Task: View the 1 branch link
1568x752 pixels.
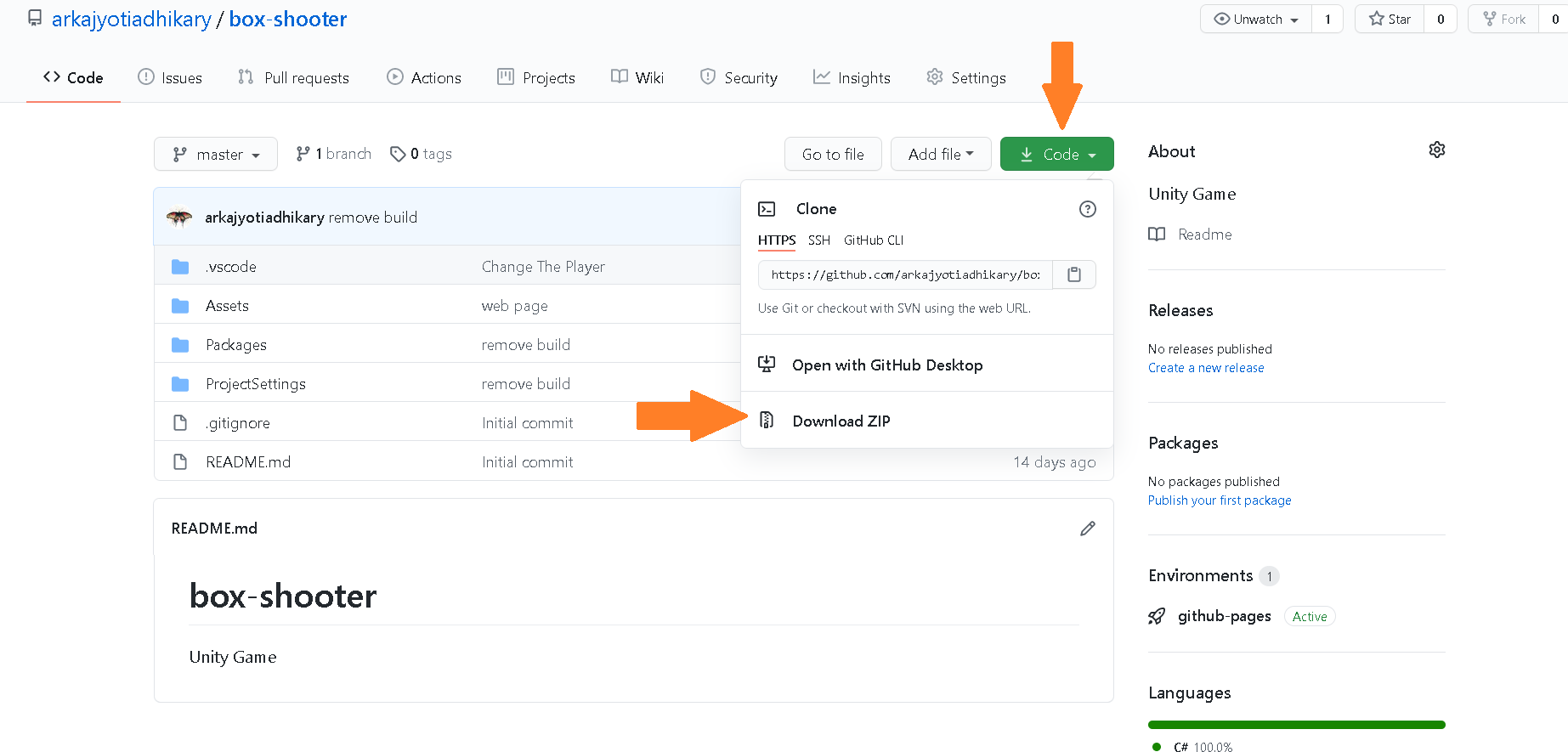Action: coord(333,154)
